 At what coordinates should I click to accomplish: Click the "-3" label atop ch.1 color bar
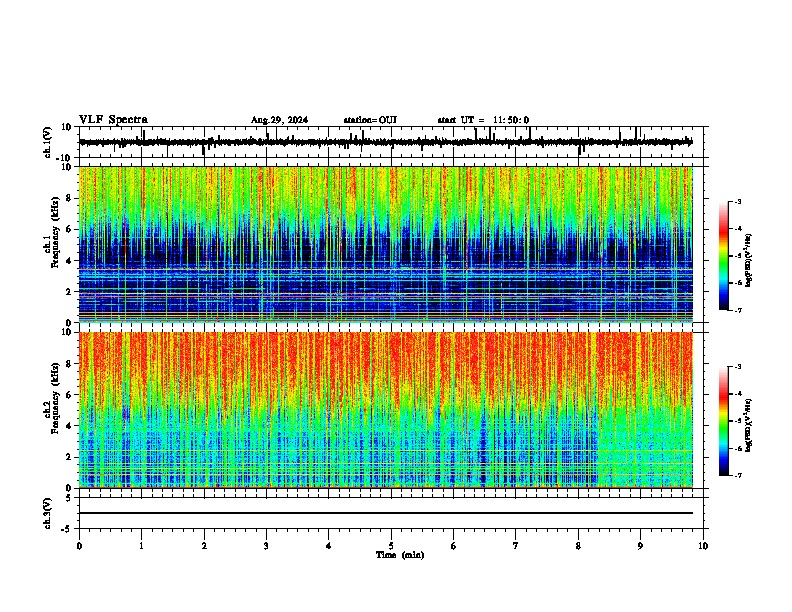tap(737, 201)
